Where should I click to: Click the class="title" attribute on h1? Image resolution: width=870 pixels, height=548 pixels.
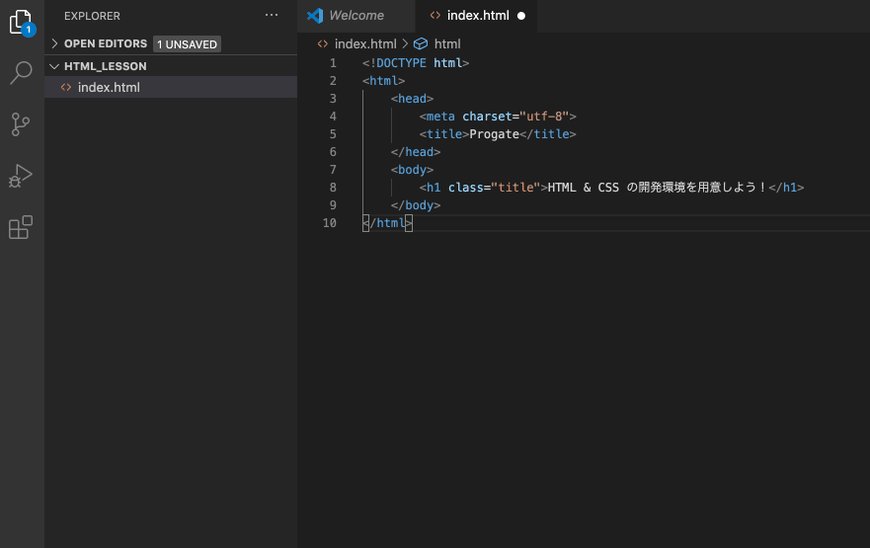494,187
